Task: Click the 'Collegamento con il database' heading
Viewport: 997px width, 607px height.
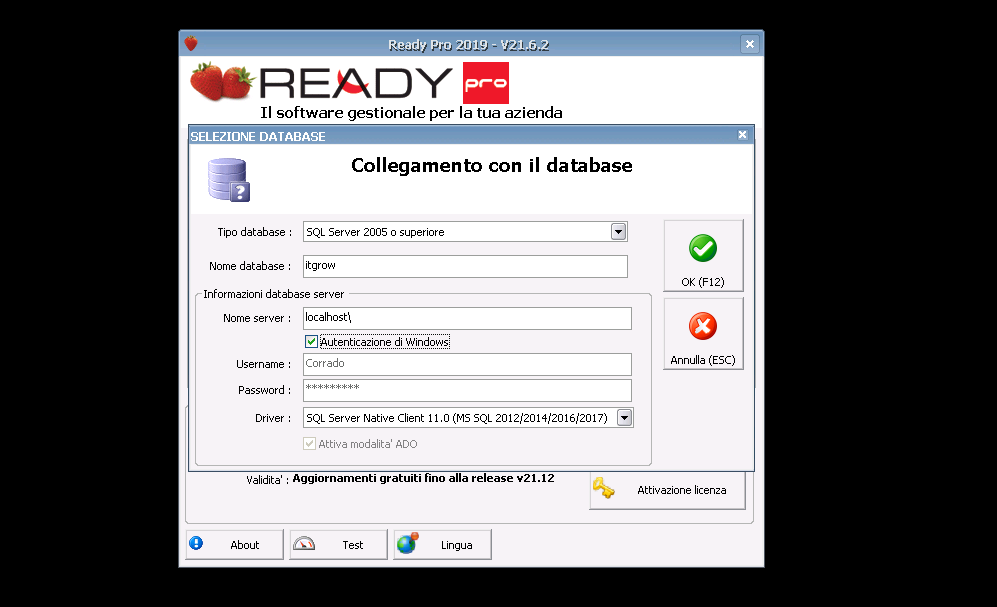Action: click(492, 165)
